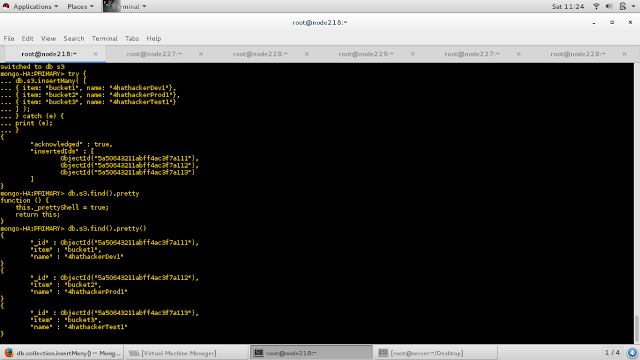
Task: Click the terminal vertical scrollbar thumb
Action: [637, 329]
